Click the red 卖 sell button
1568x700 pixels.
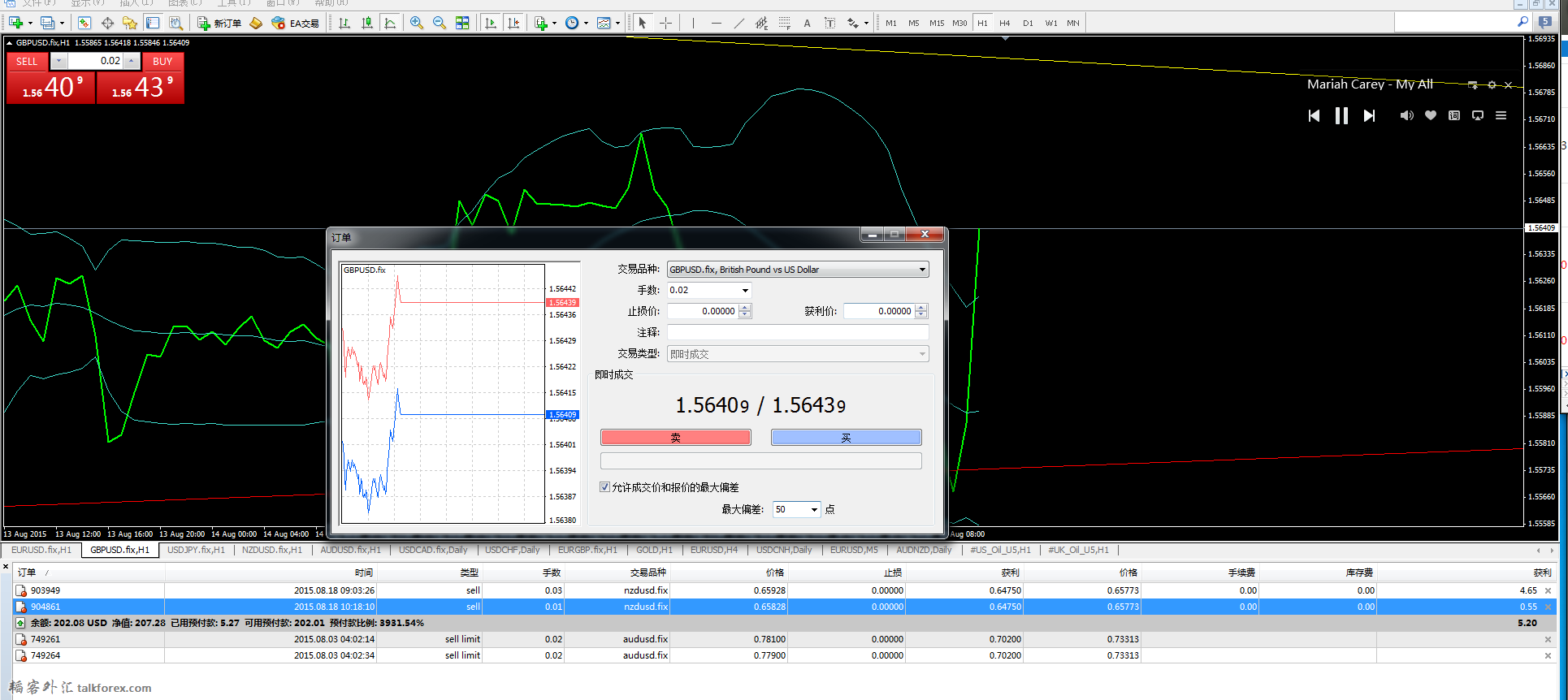pyautogui.click(x=676, y=438)
